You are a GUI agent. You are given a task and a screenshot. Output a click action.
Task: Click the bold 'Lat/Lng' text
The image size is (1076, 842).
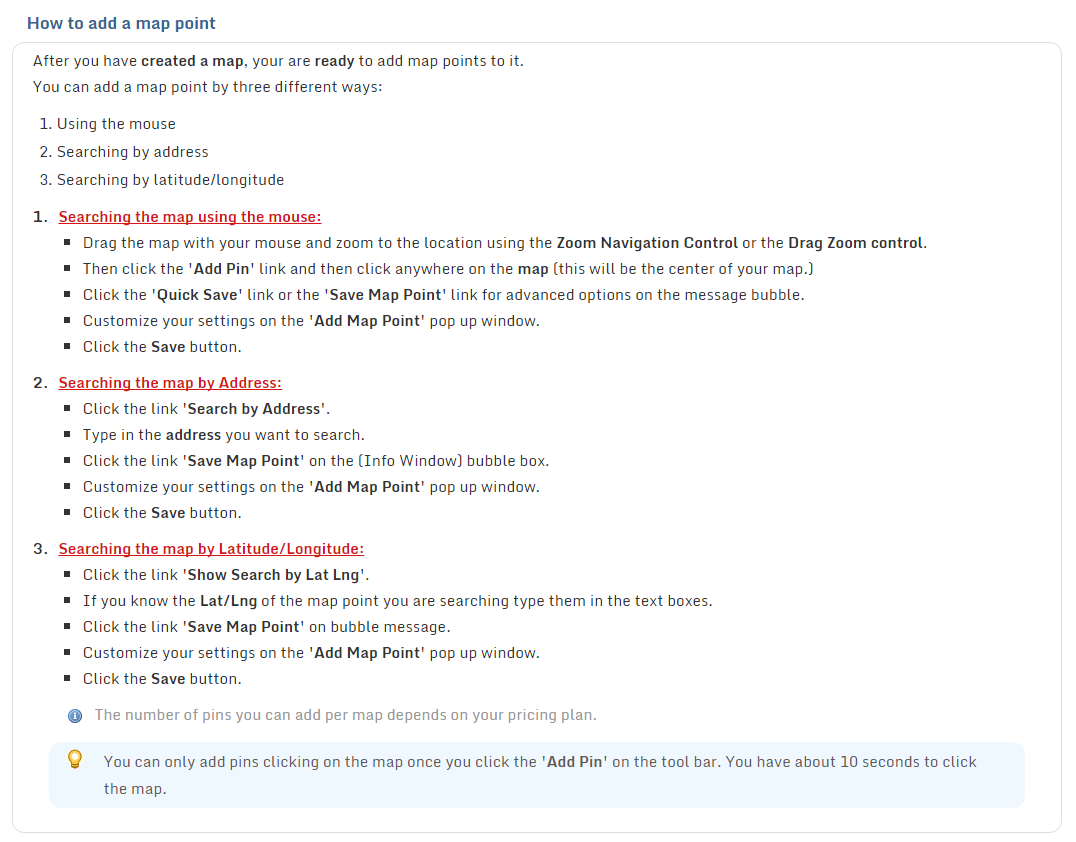click(229, 601)
